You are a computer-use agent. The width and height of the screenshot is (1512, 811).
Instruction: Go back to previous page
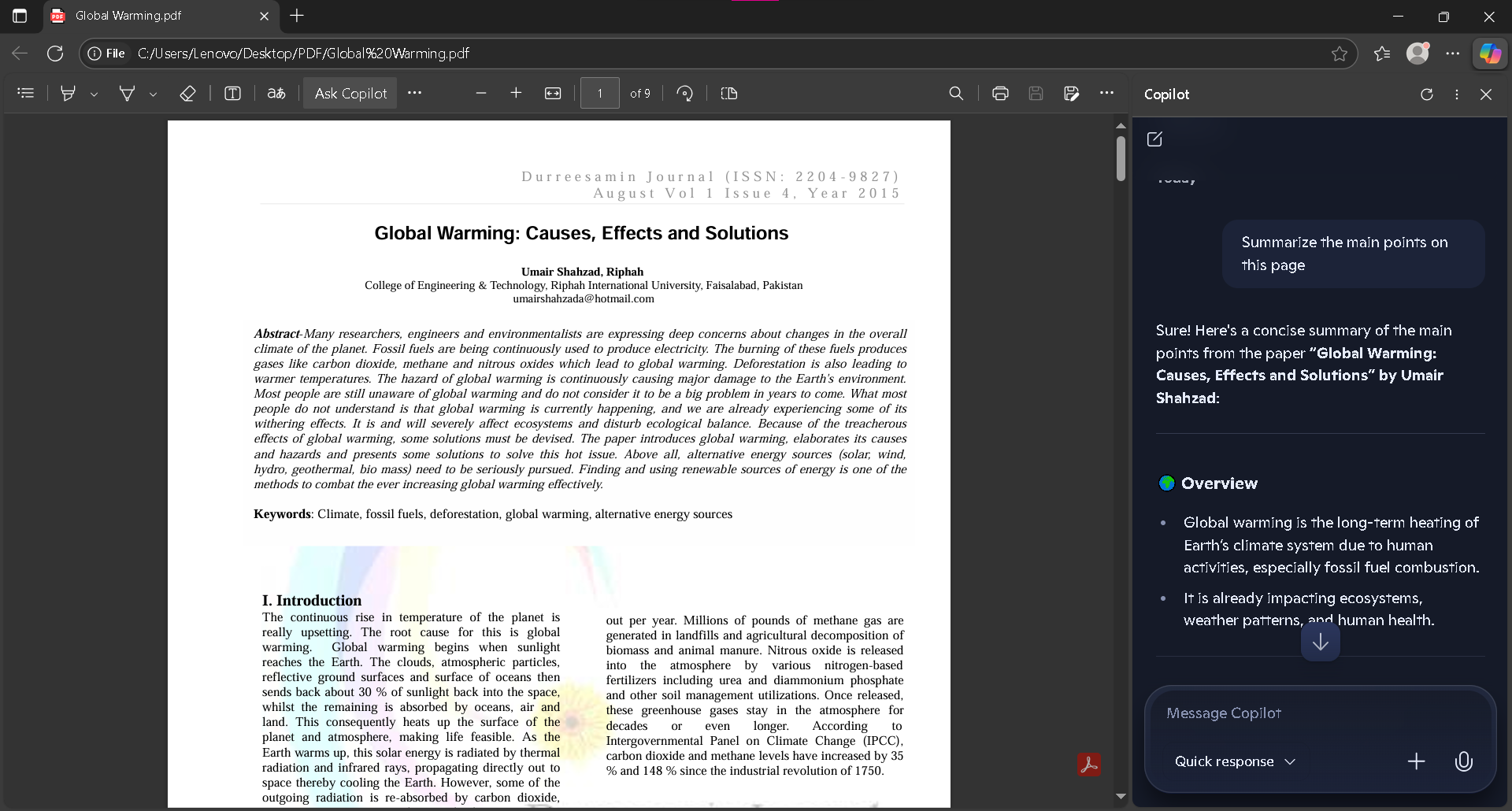point(20,54)
